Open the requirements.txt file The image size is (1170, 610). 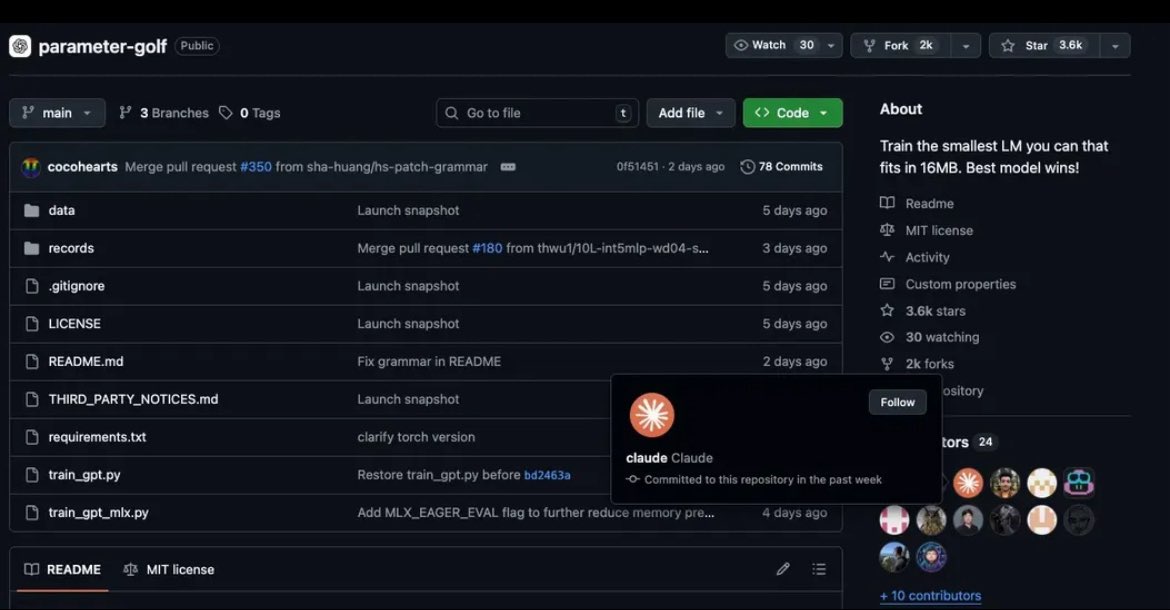click(x=97, y=437)
